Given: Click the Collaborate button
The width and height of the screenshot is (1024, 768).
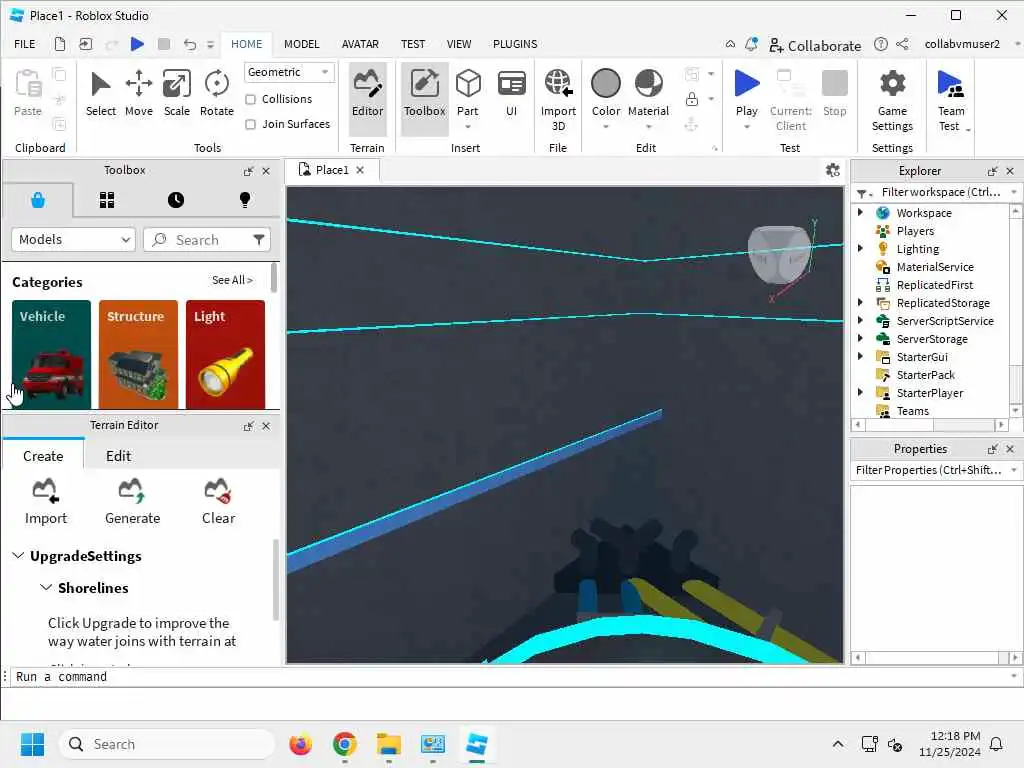Looking at the screenshot, I should click(815, 45).
